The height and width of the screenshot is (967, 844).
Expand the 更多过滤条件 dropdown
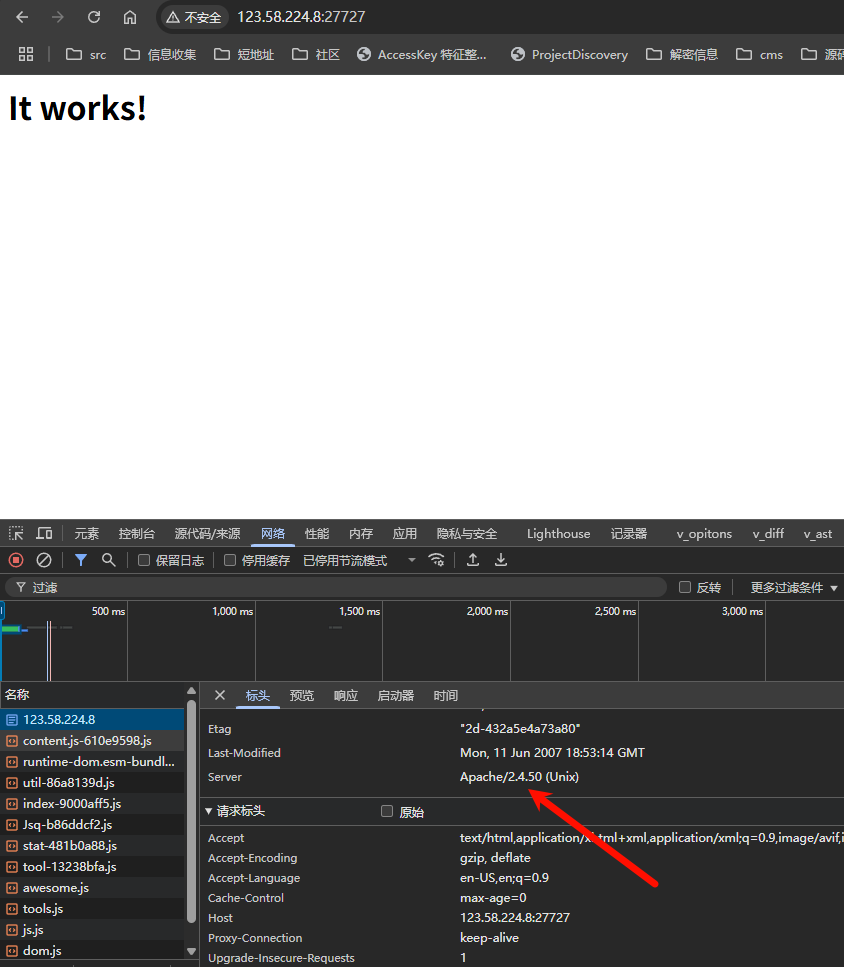[794, 587]
